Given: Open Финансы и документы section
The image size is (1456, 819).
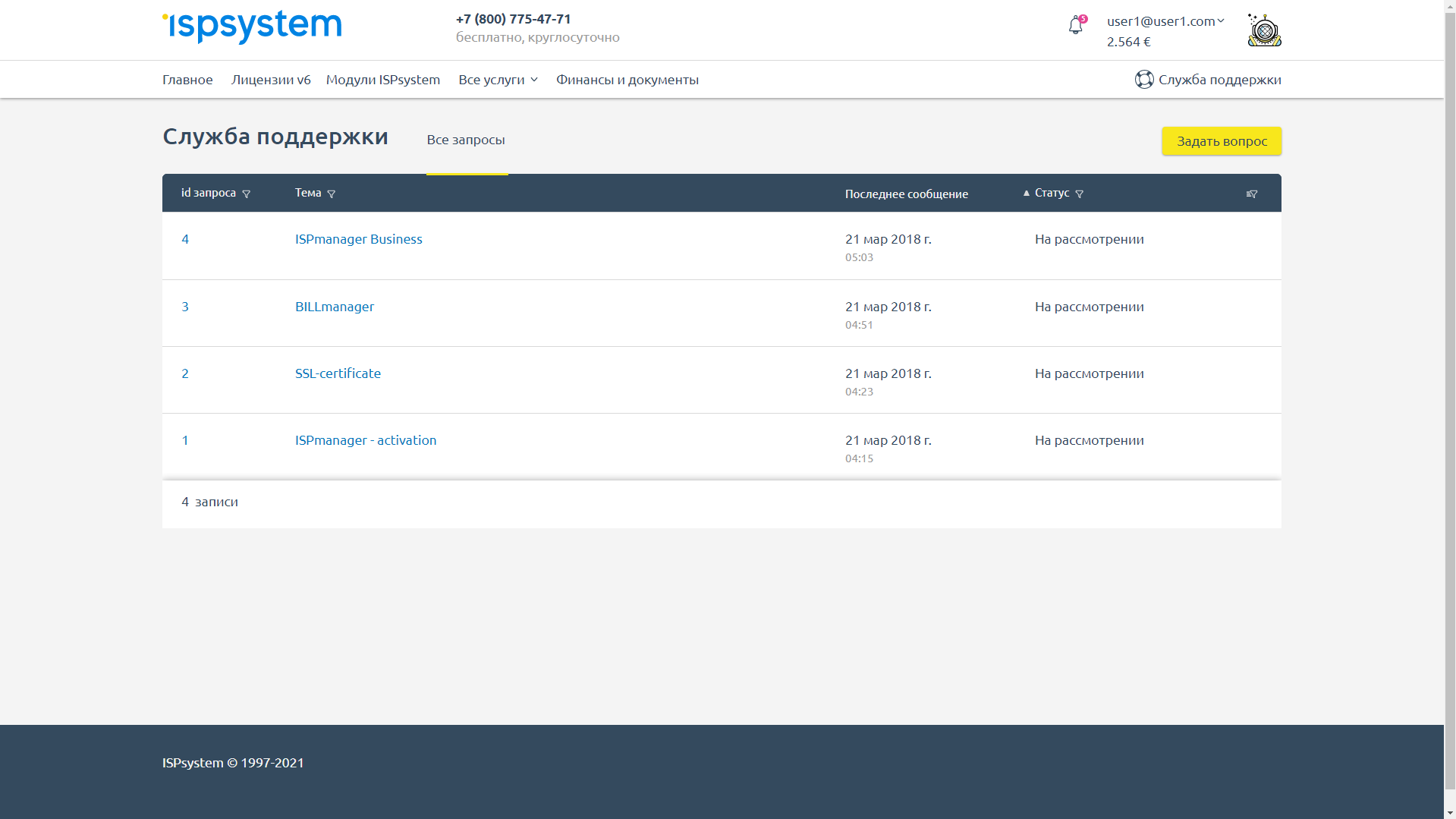Looking at the screenshot, I should 627,80.
